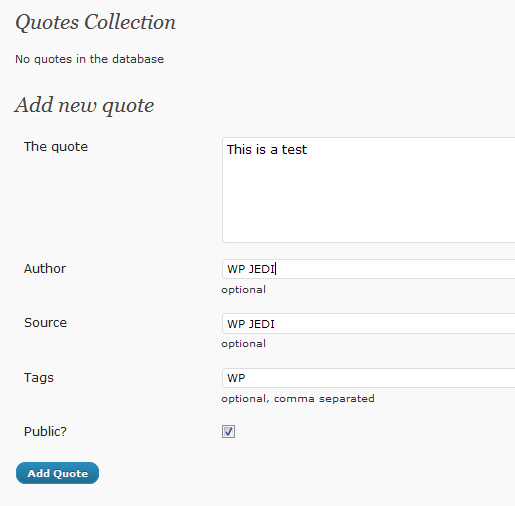Click the 'Add new quote' heading
The height and width of the screenshot is (506, 515).
pyautogui.click(x=84, y=105)
